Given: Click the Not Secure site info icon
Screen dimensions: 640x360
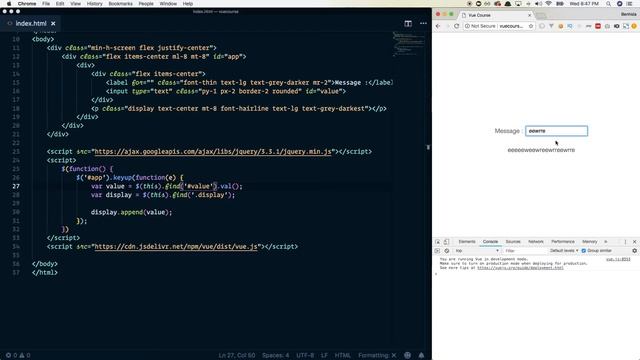Looking at the screenshot, I should pyautogui.click(x=467, y=26).
